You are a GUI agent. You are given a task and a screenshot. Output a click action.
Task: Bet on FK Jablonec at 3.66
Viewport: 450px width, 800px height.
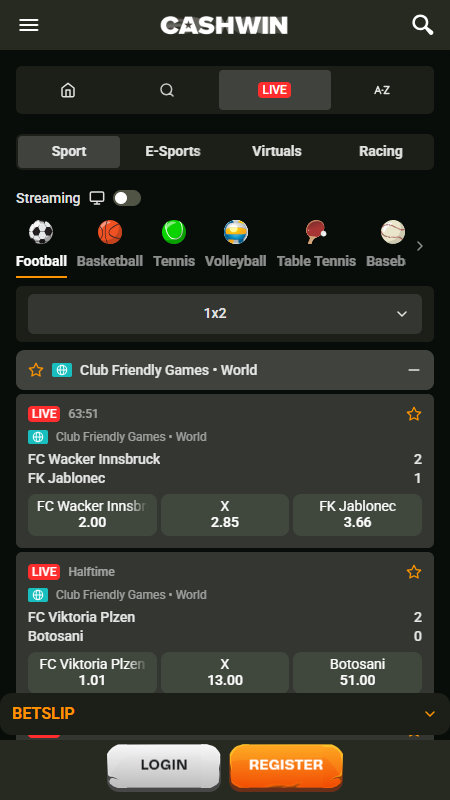[x=358, y=515]
